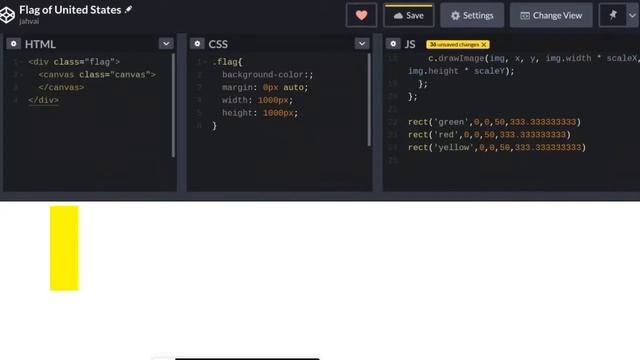Click the closing </div> tag
The width and height of the screenshot is (640, 360).
pos(44,100)
